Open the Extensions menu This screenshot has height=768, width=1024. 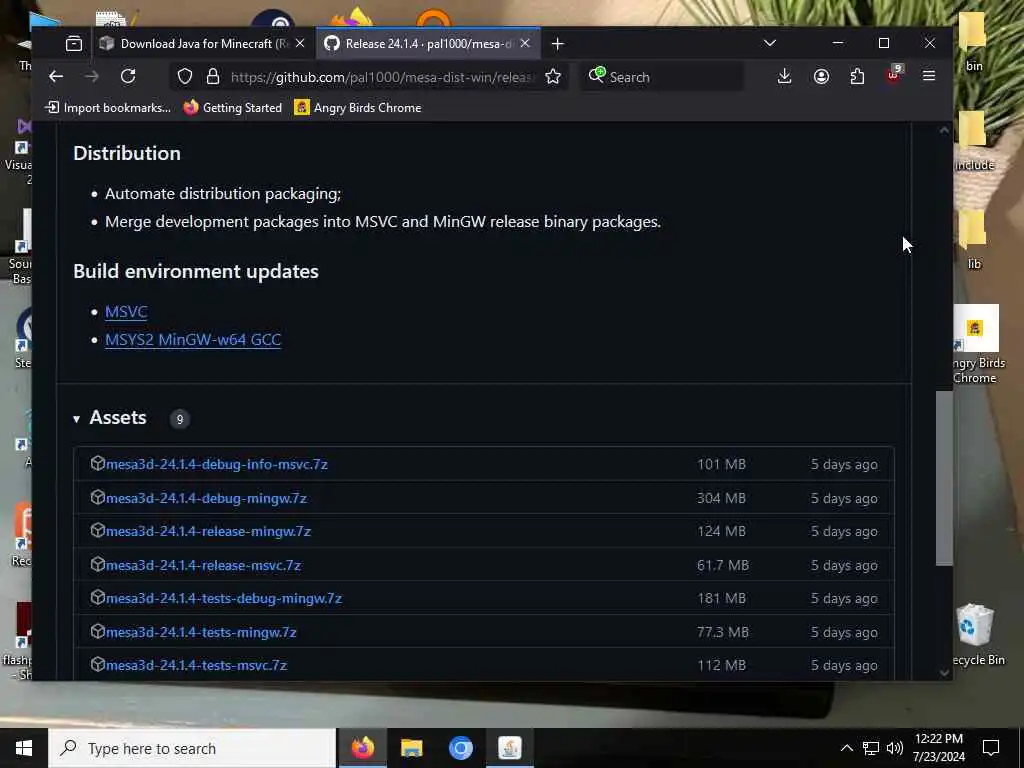pyautogui.click(x=857, y=76)
